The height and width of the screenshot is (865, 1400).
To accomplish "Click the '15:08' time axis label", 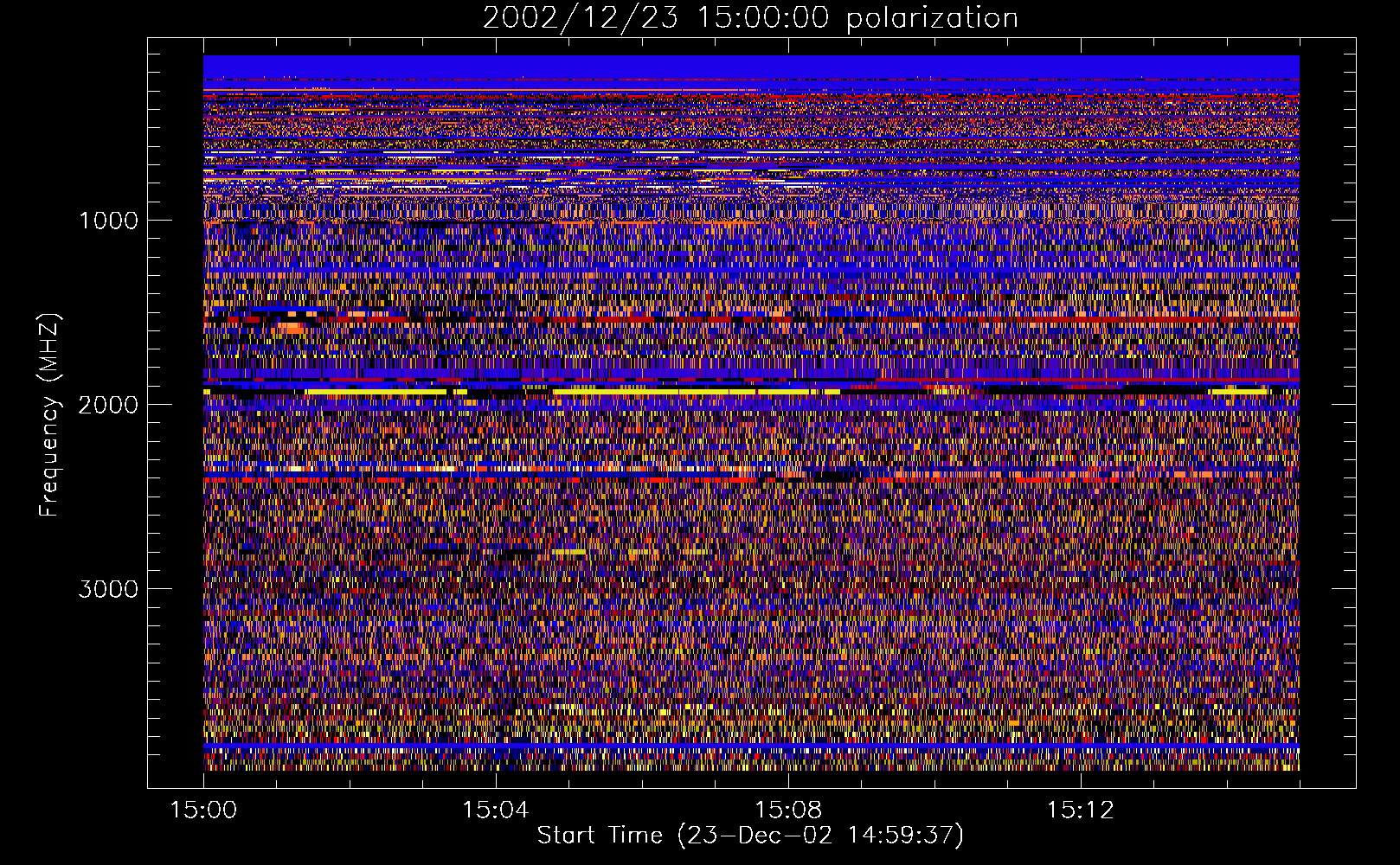I will click(788, 811).
